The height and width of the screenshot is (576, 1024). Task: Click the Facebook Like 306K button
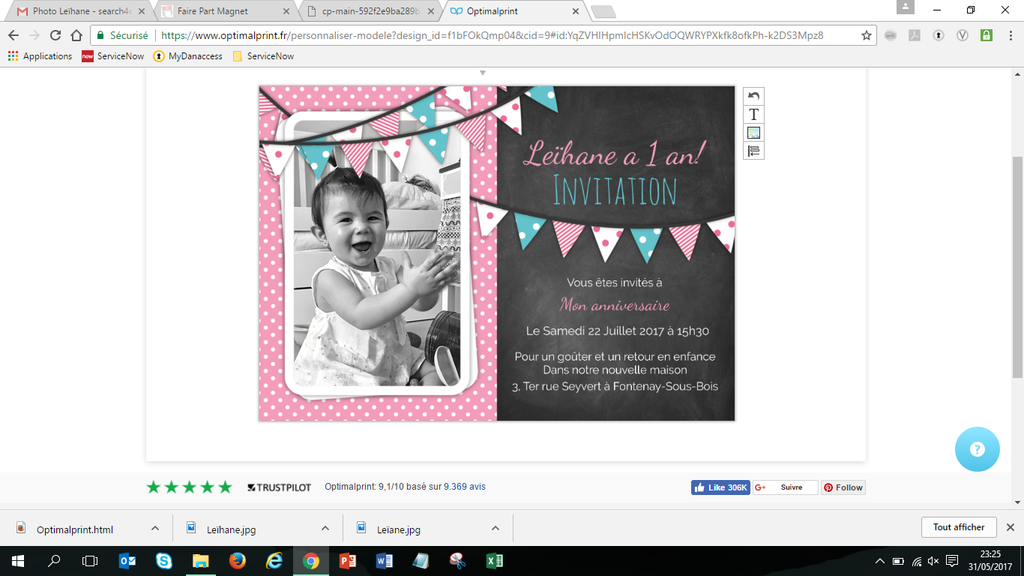(720, 488)
